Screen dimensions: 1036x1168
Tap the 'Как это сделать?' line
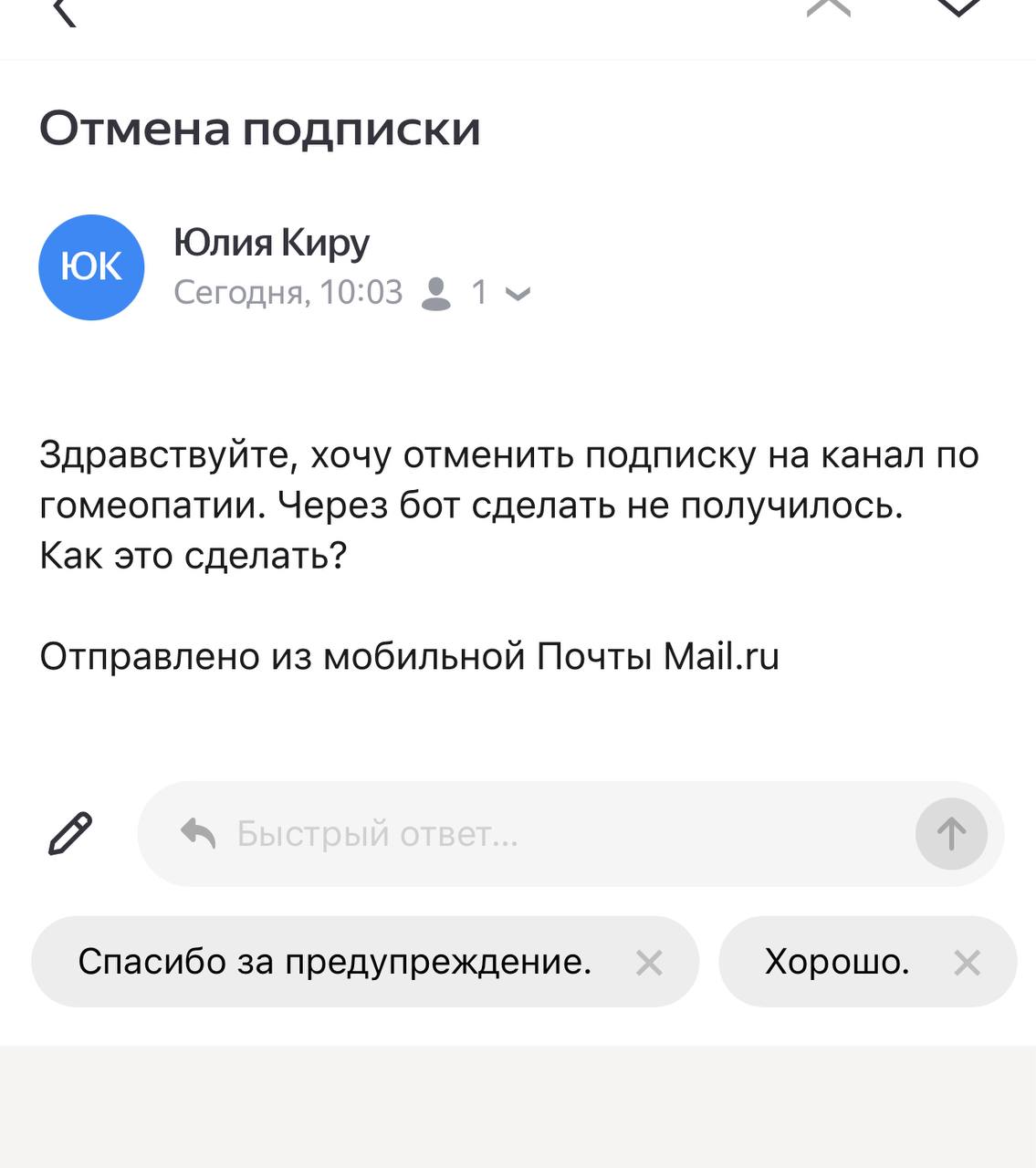coord(194,556)
